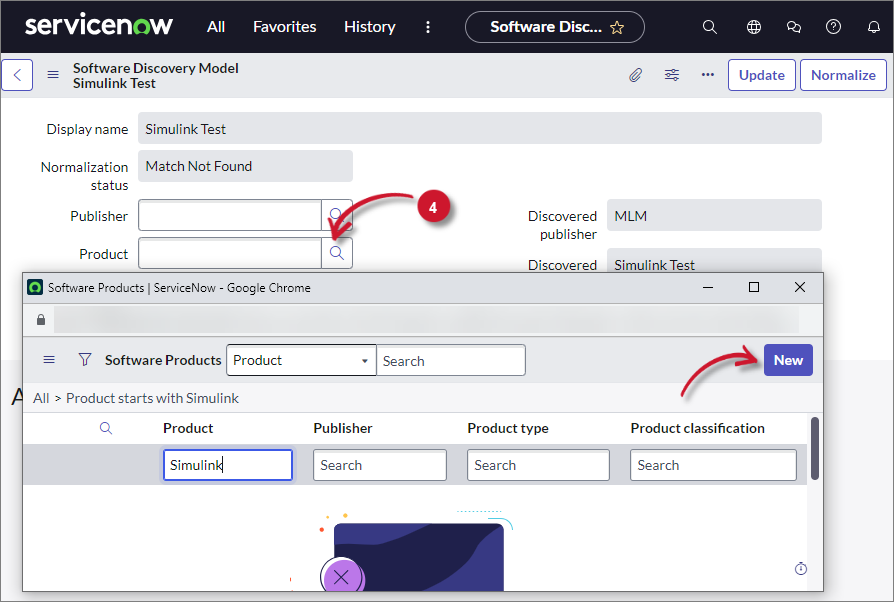Click the back arrow on the form header
The image size is (894, 602).
16,74
